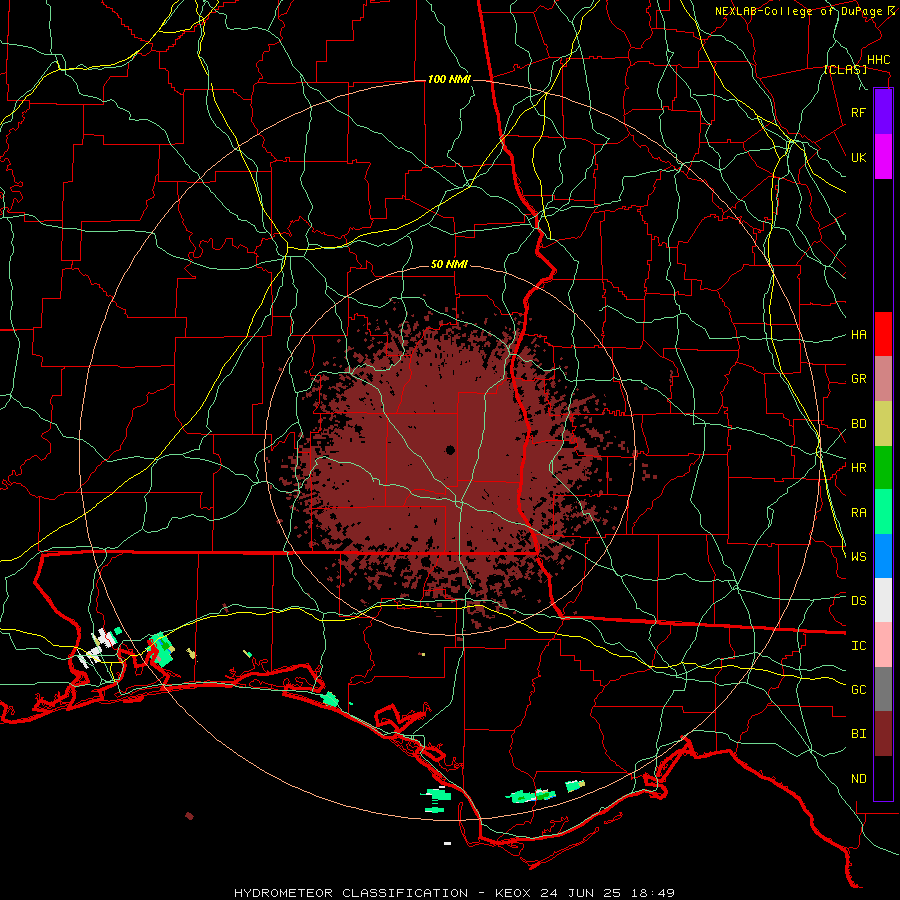The width and height of the screenshot is (900, 900).
Task: Click the gray GC legend color swatch
Action: 883,689
